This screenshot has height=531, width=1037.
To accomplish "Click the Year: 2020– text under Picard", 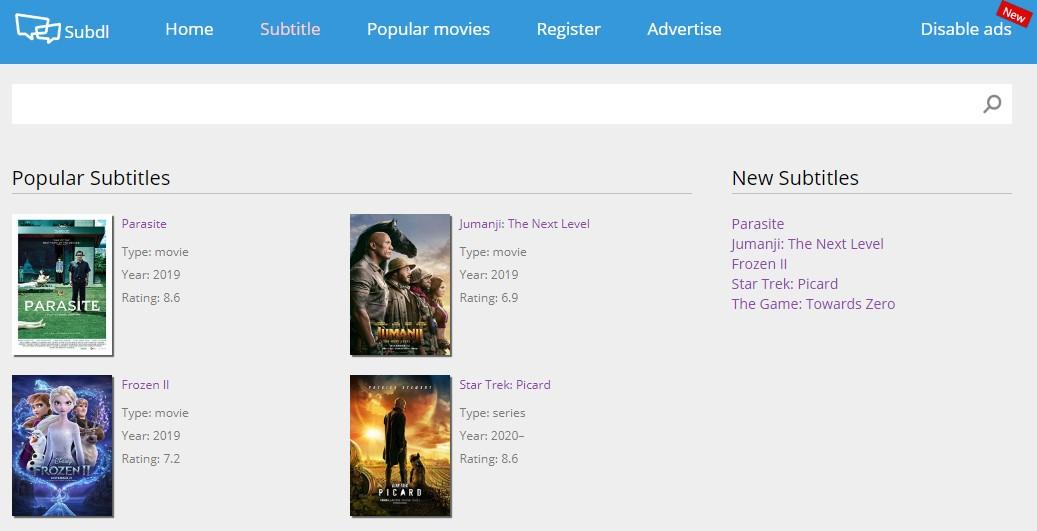I will click(x=491, y=436).
